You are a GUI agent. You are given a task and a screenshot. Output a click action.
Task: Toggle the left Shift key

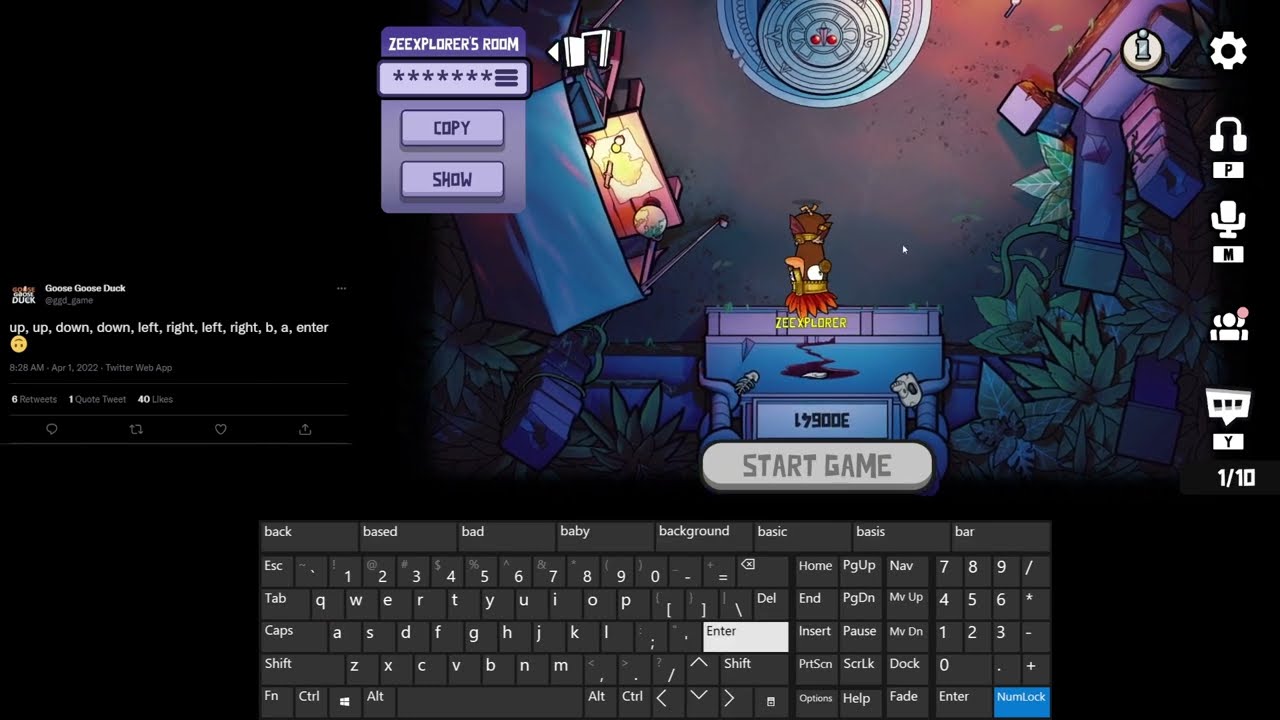[301, 668]
